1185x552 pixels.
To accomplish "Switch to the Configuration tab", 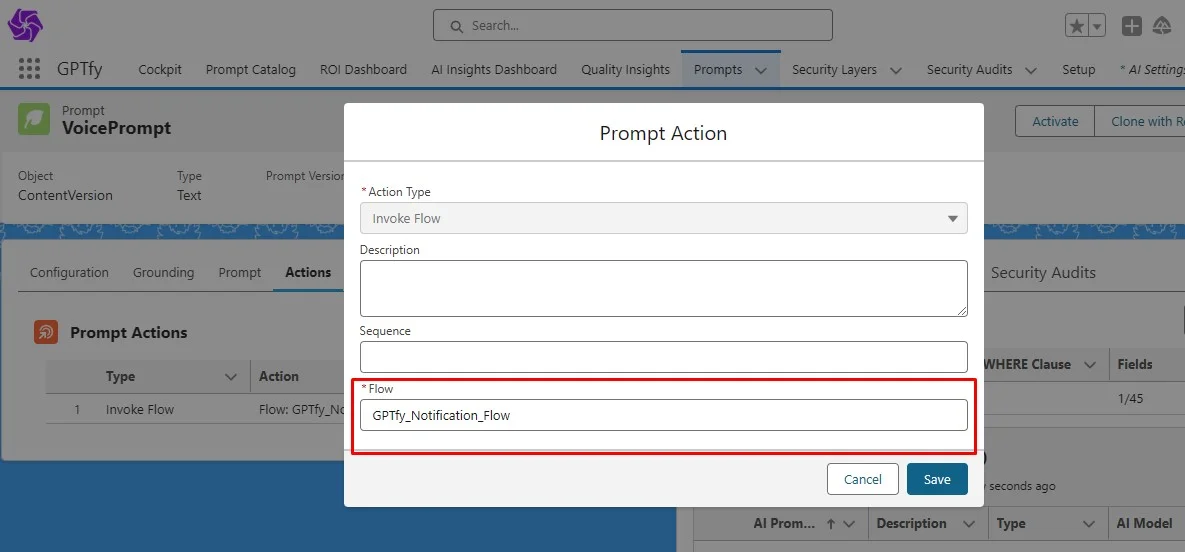I will click(70, 272).
